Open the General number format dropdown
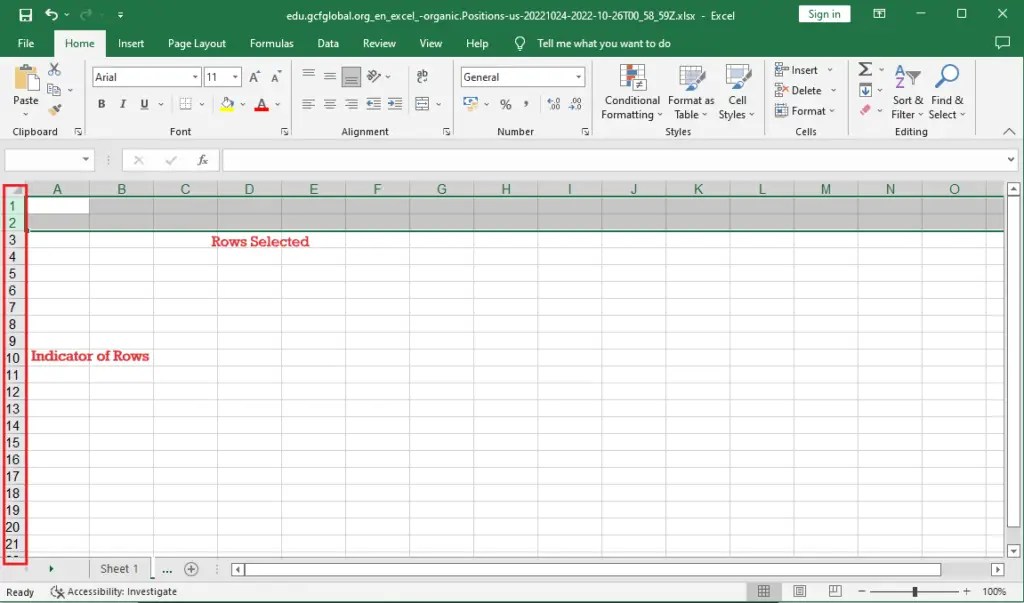The width and height of the screenshot is (1024, 603). (x=579, y=77)
